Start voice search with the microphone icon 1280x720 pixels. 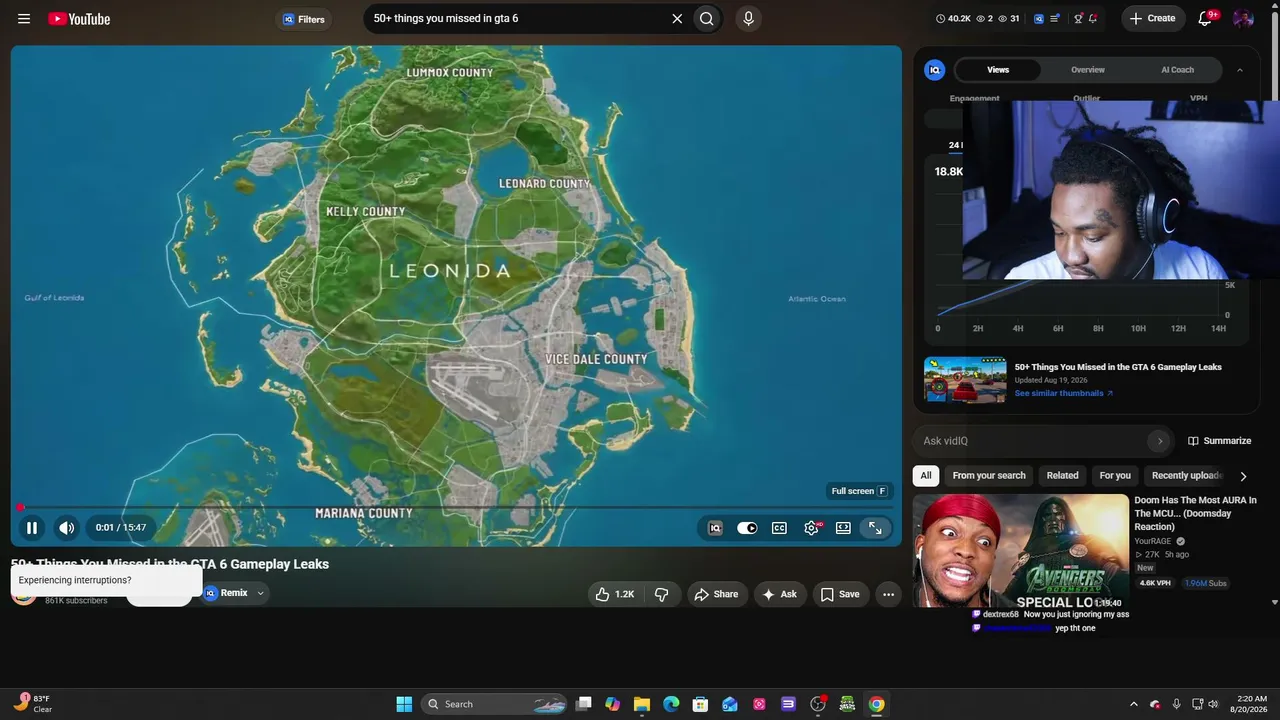click(748, 19)
